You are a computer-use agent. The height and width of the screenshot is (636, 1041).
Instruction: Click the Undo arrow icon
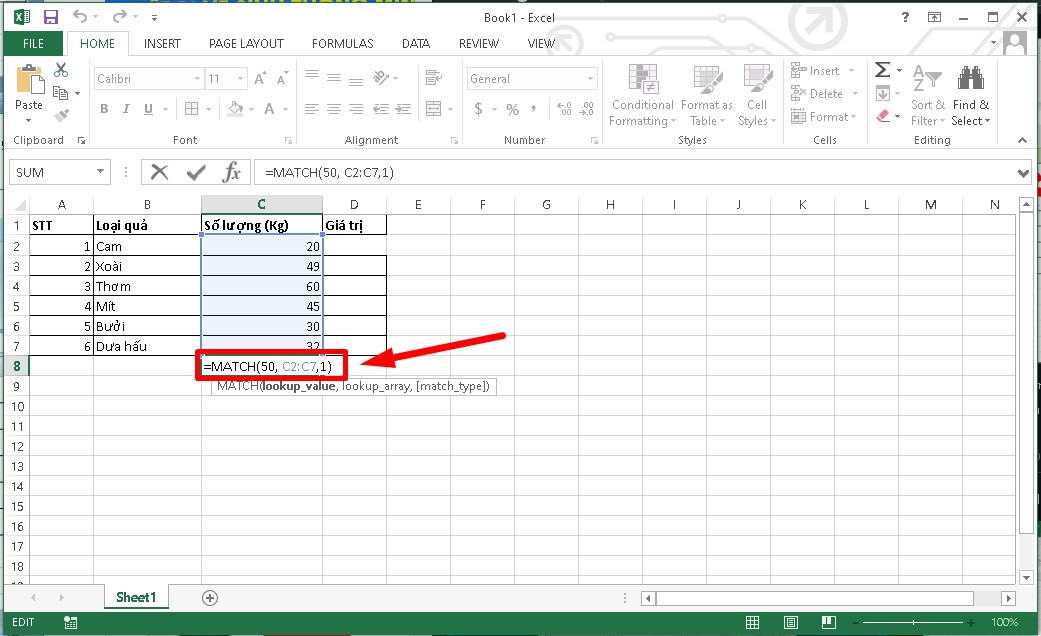point(80,17)
